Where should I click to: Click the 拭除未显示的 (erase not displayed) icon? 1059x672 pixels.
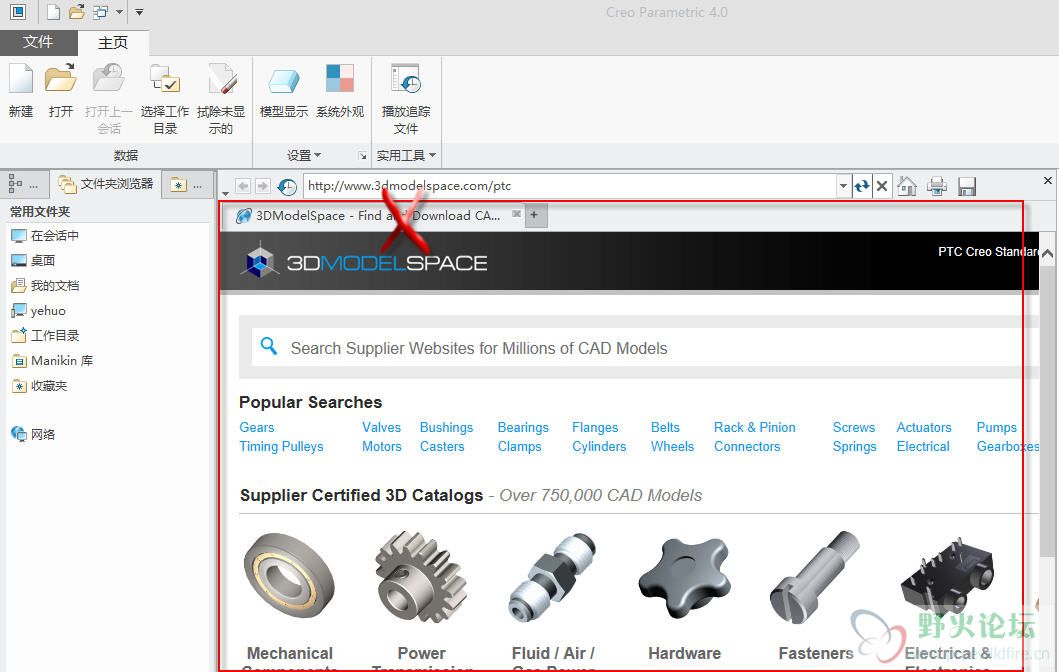pyautogui.click(x=221, y=80)
